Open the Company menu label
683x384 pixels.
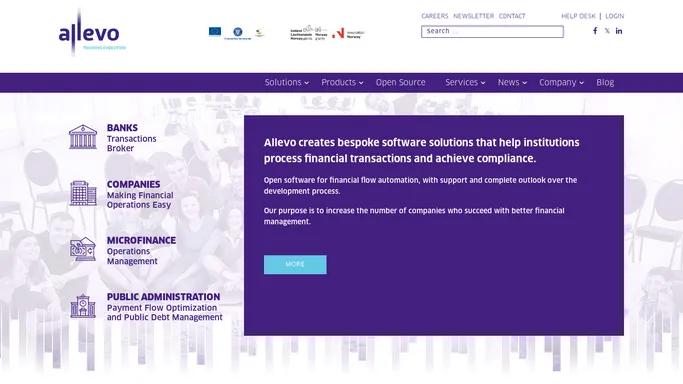coord(558,82)
